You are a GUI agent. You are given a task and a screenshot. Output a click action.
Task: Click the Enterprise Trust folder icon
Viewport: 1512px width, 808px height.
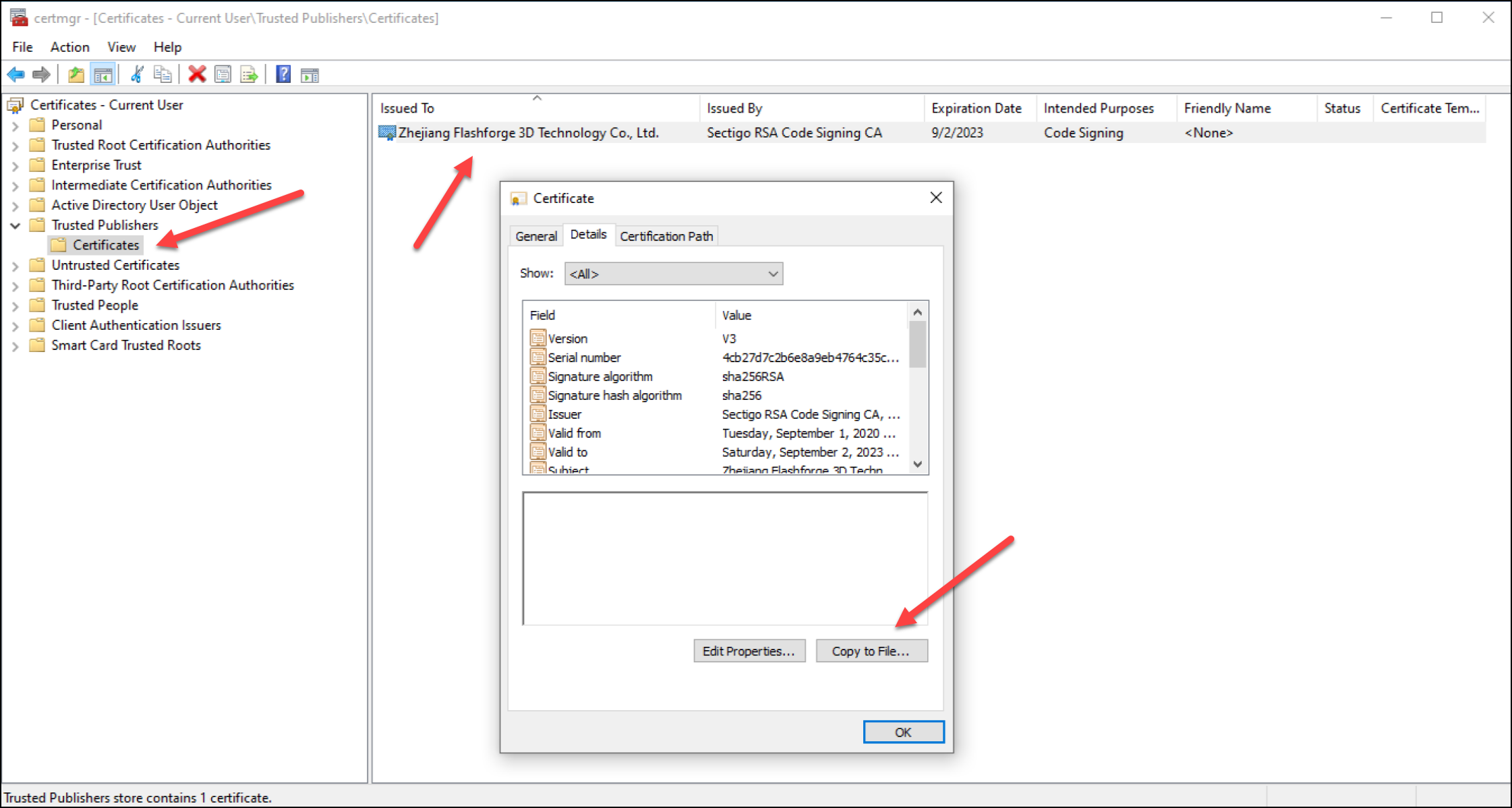(x=38, y=165)
